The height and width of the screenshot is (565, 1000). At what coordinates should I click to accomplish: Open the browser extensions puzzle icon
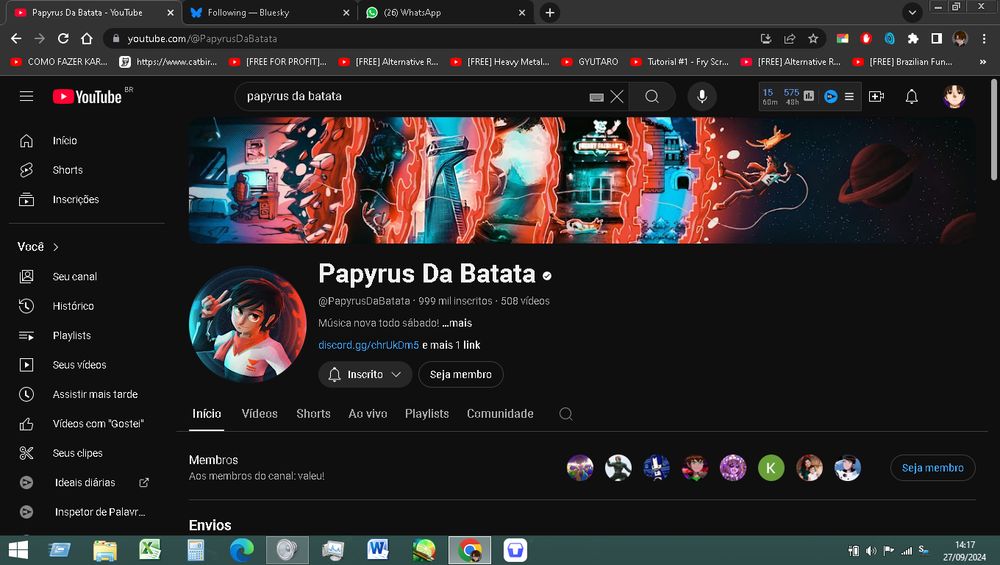coord(913,38)
